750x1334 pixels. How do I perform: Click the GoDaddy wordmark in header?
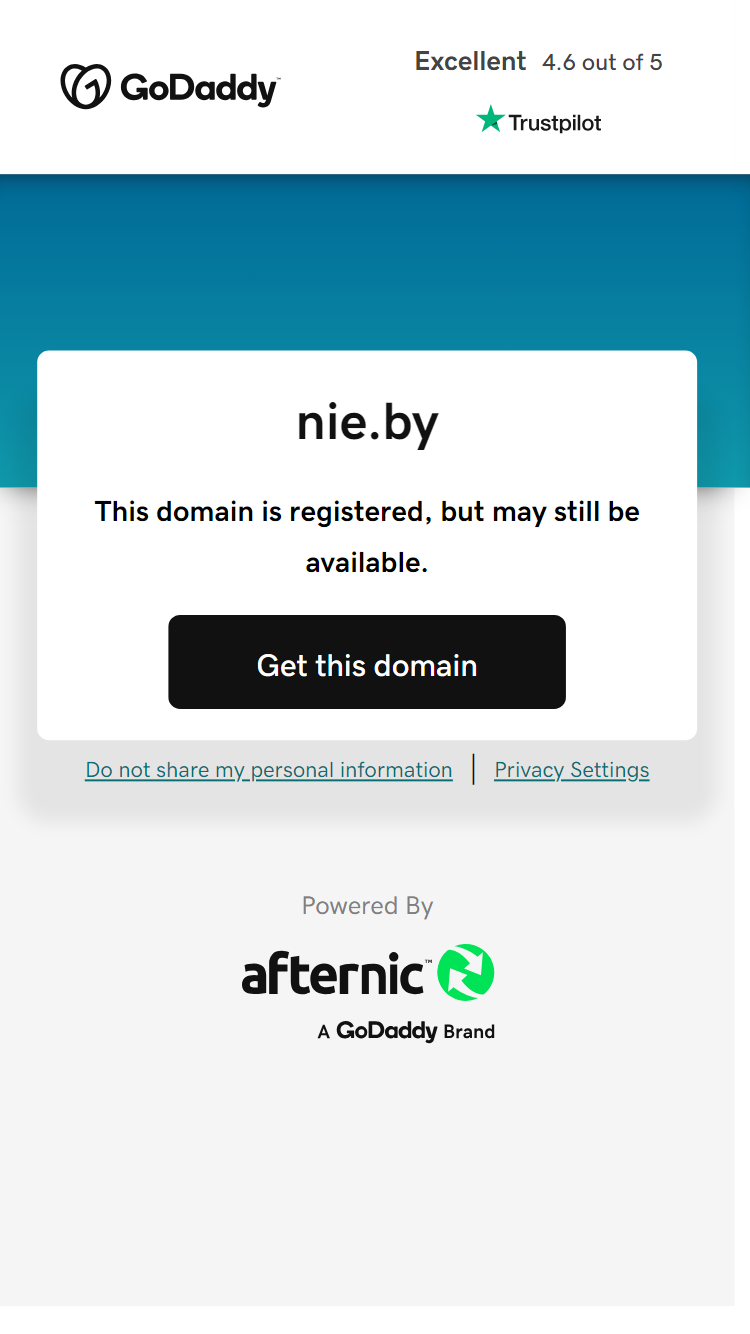tap(200, 88)
